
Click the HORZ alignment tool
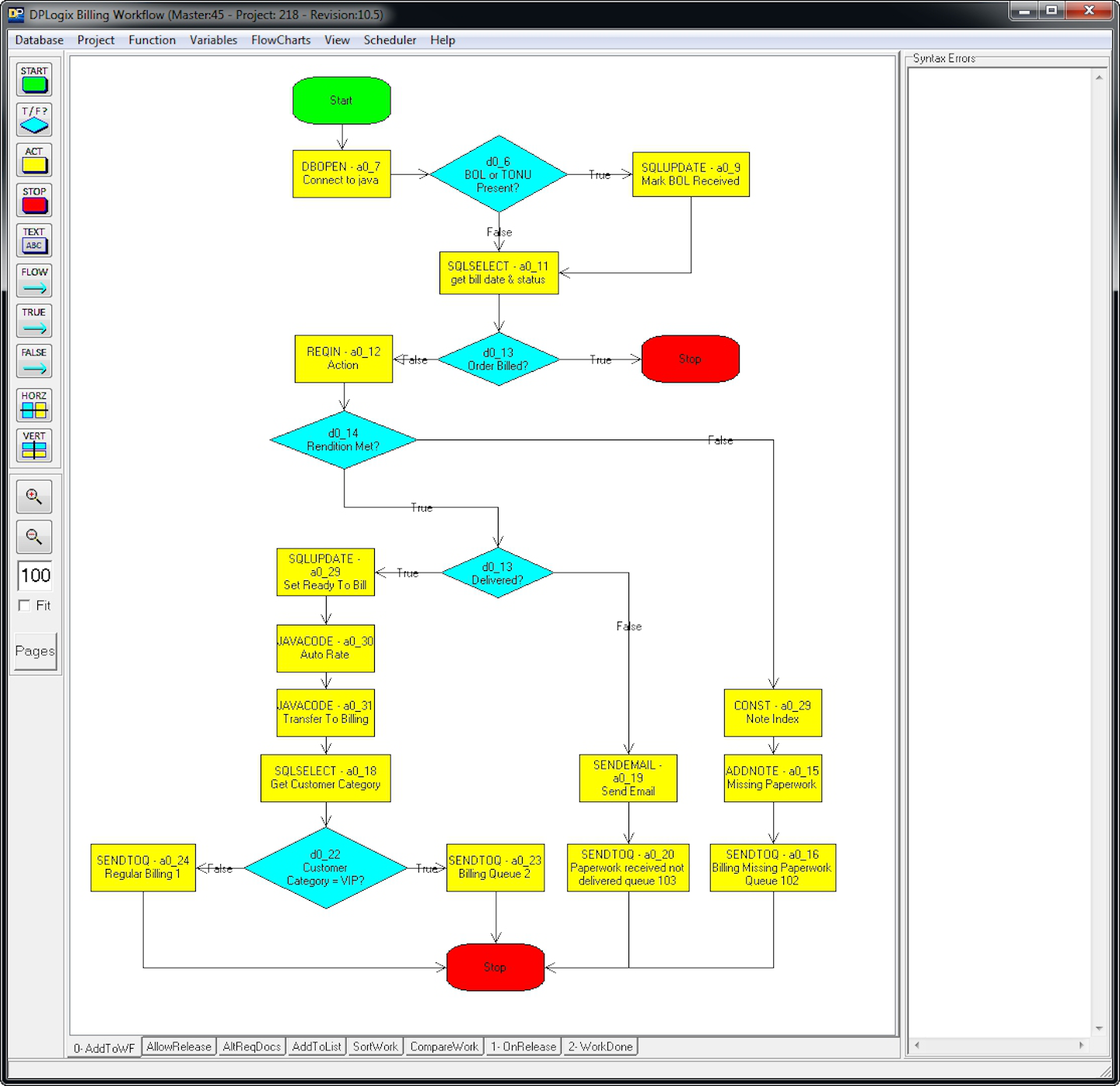[34, 405]
